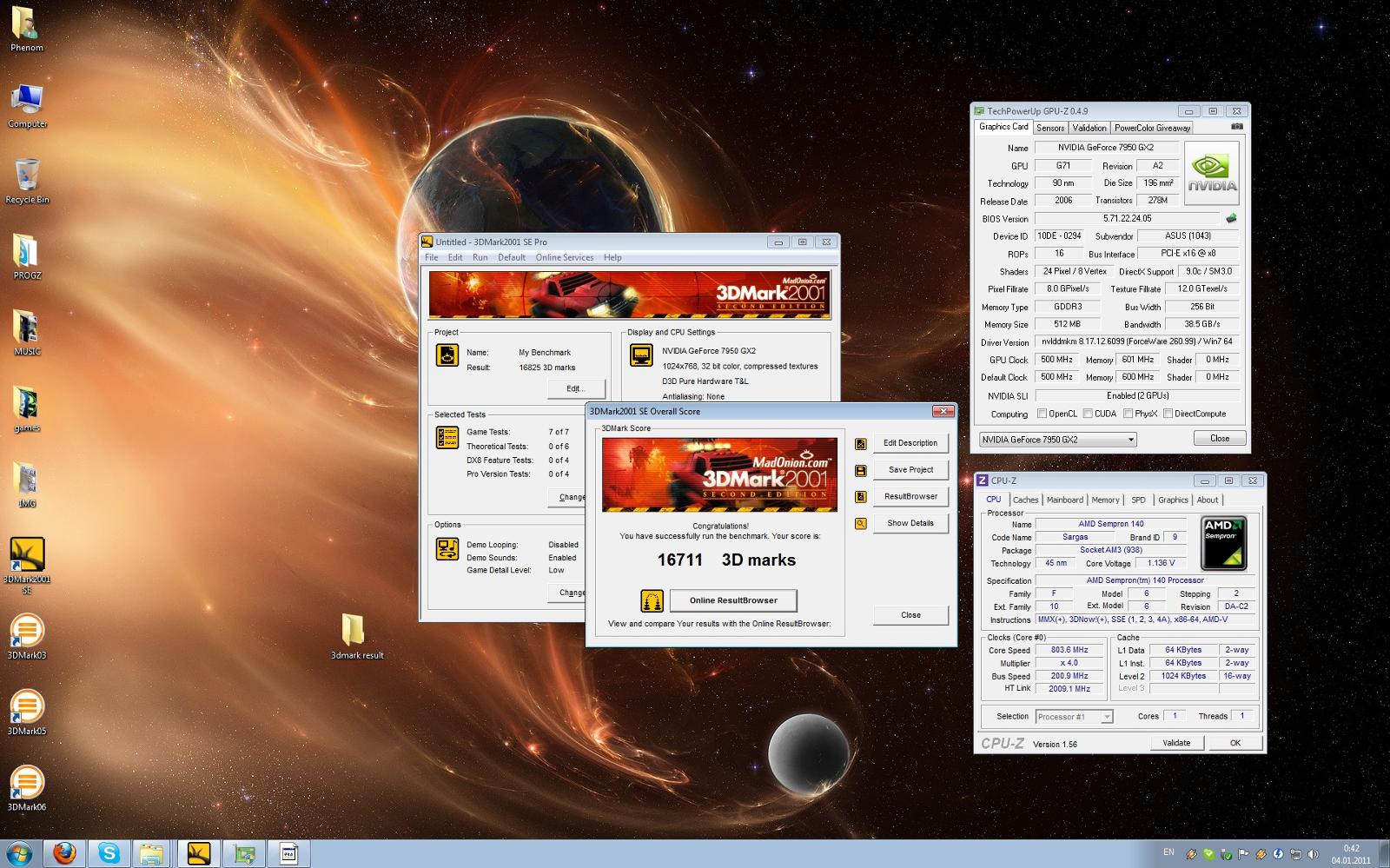This screenshot has width=1390, height=868.
Task: Open the 3dmark result folder
Action: coord(356,636)
